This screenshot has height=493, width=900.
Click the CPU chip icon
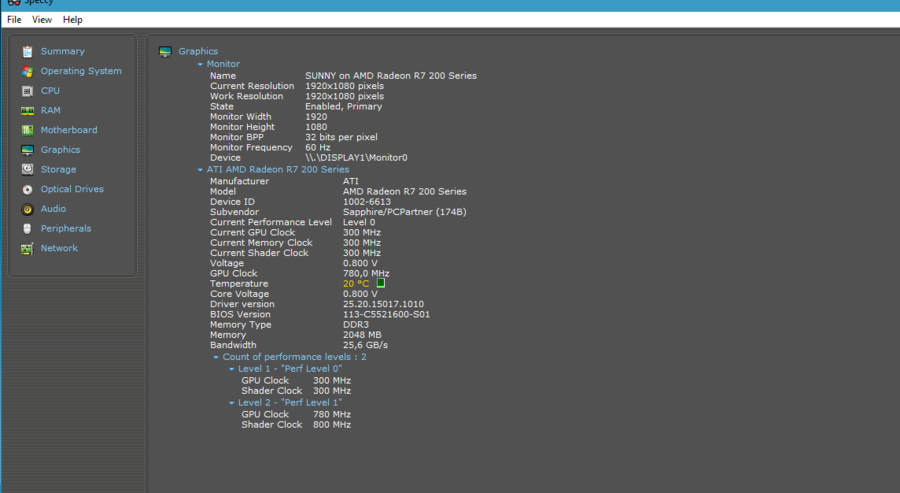pos(27,91)
